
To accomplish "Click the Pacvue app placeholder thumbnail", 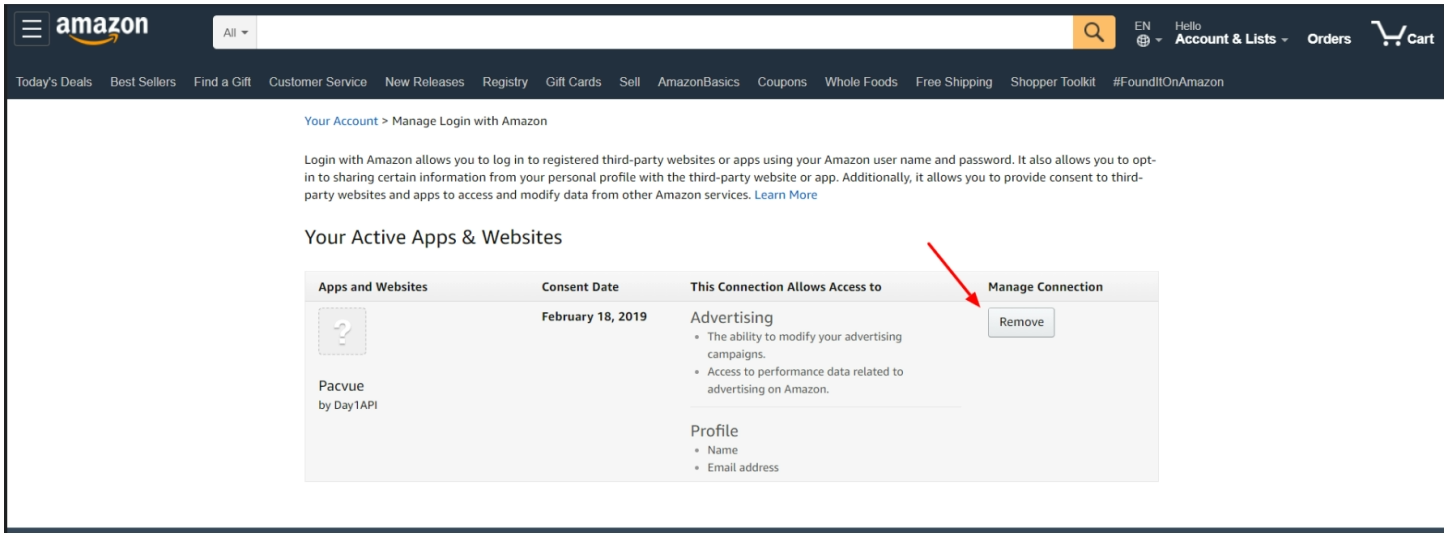I will (x=342, y=331).
